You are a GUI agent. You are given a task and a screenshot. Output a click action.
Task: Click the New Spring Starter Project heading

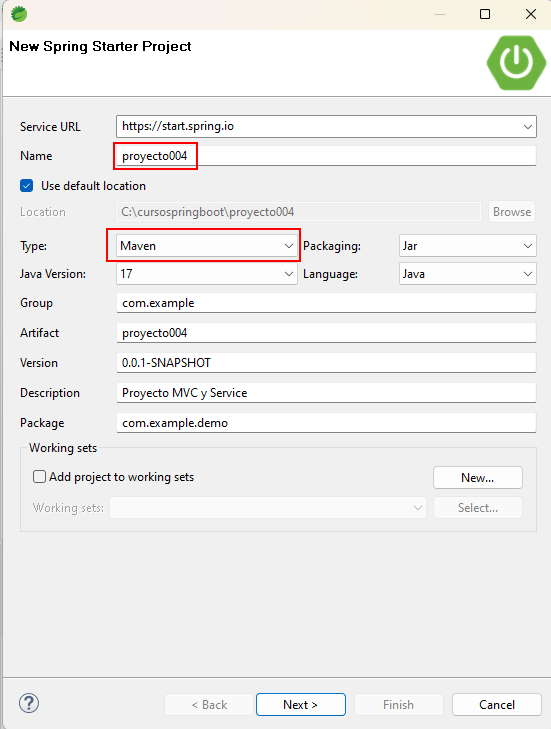click(100, 46)
